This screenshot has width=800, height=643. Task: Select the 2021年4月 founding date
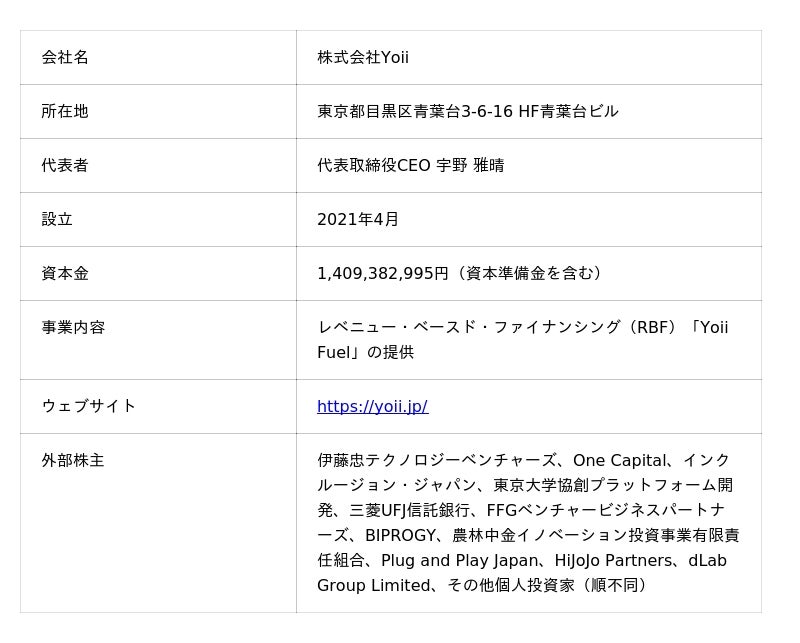tap(358, 219)
